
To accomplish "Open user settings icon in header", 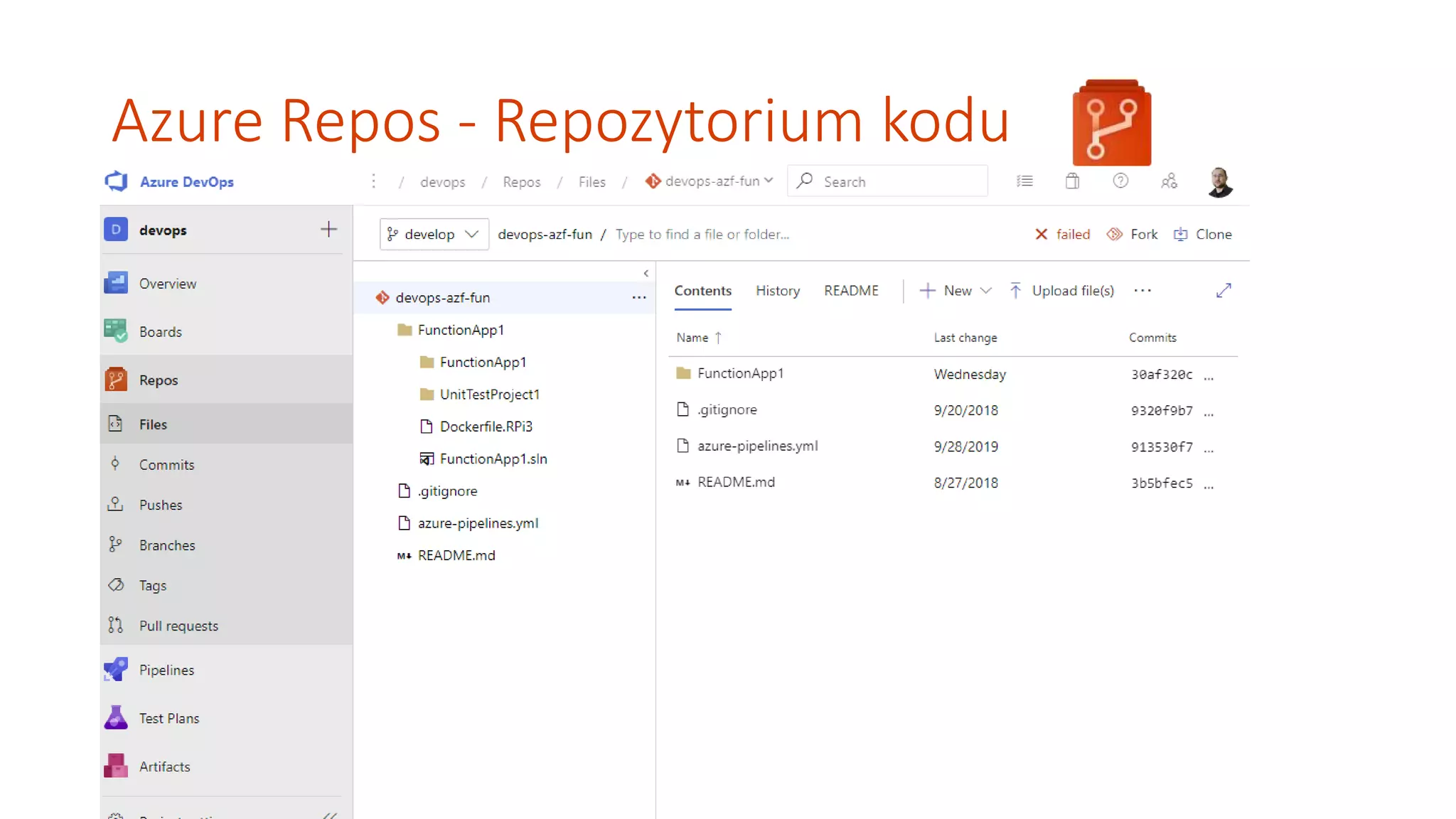I will pos(1169,181).
